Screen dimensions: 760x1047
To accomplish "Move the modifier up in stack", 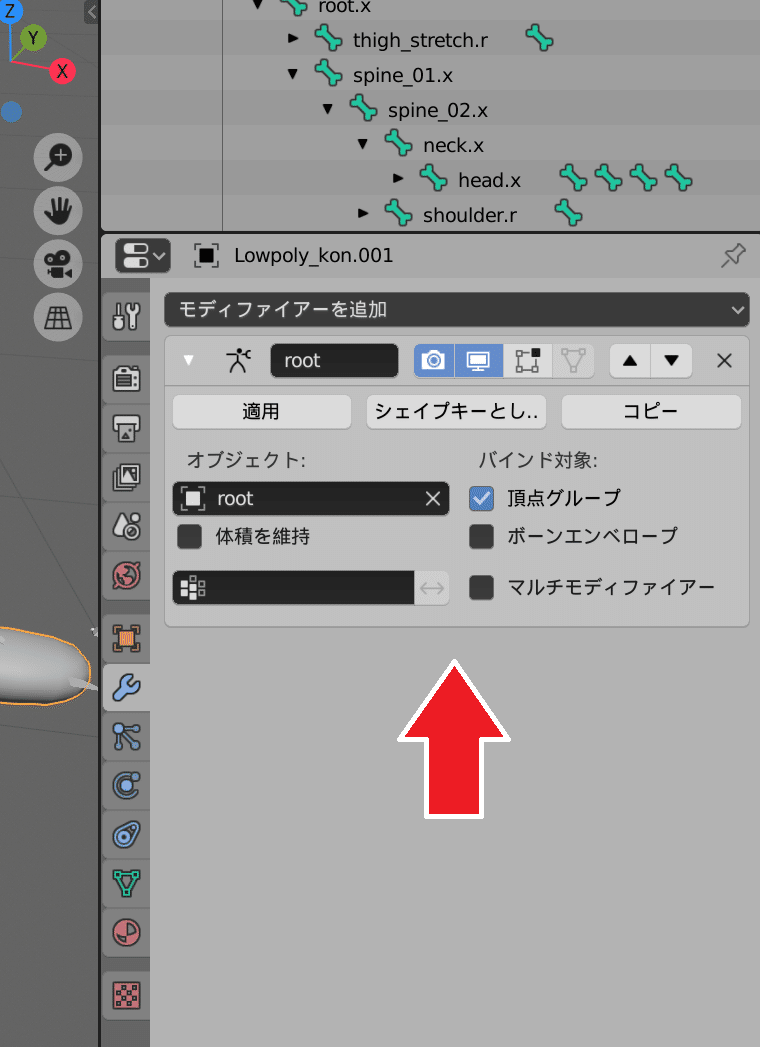I will click(x=630, y=361).
